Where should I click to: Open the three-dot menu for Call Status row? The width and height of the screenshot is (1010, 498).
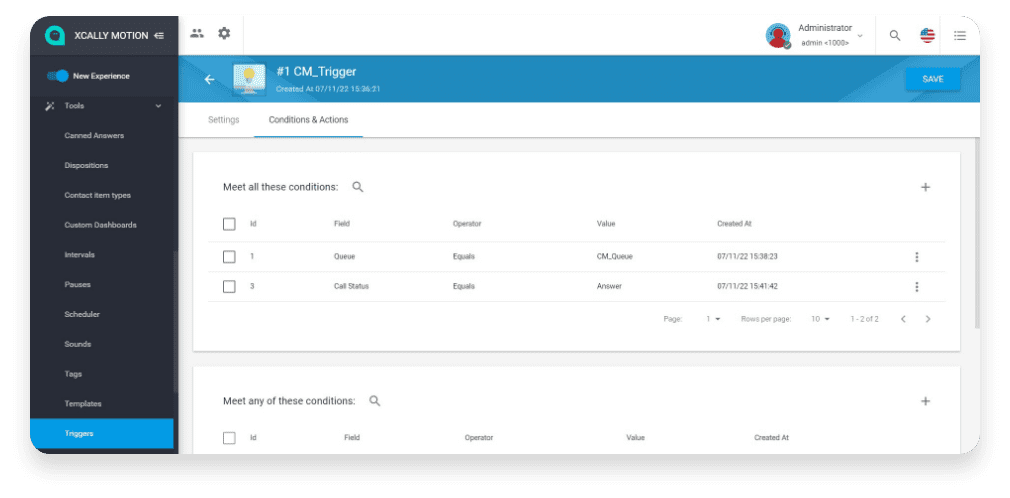917,287
